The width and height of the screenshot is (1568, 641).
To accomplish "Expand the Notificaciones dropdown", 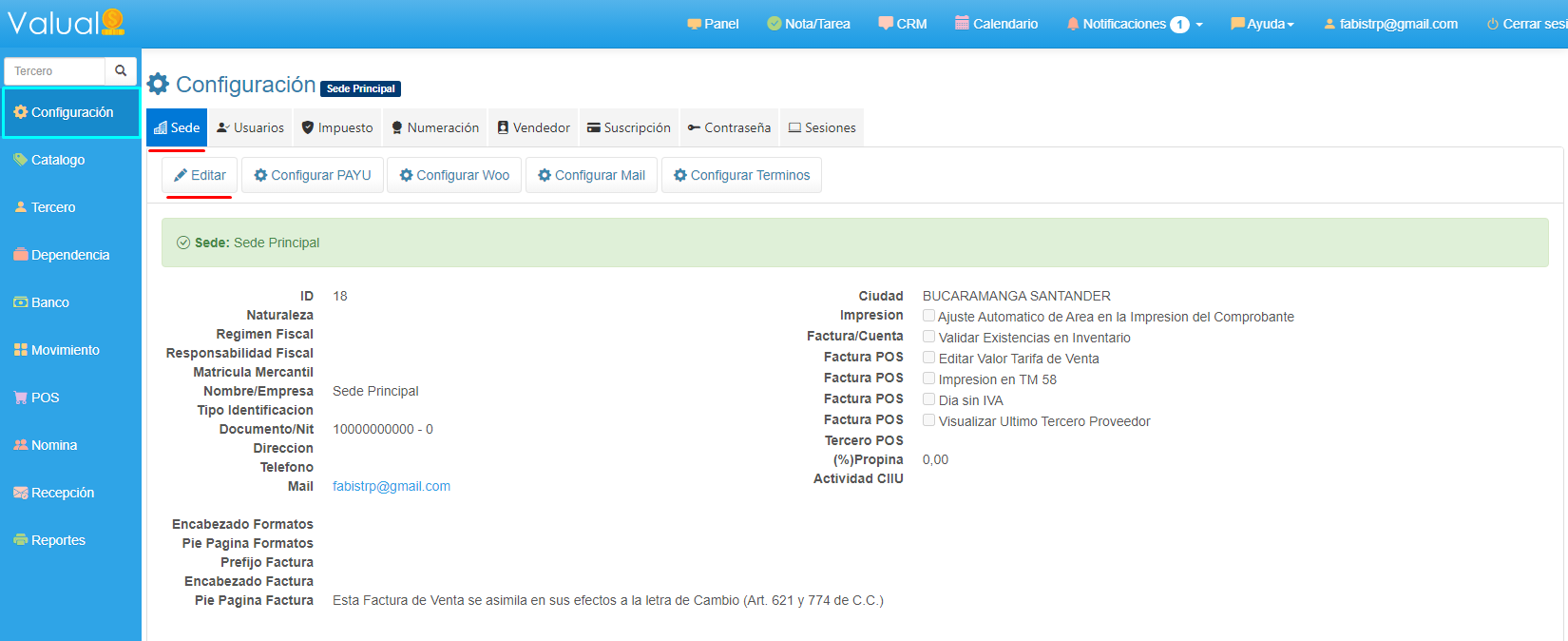I will point(1134,24).
